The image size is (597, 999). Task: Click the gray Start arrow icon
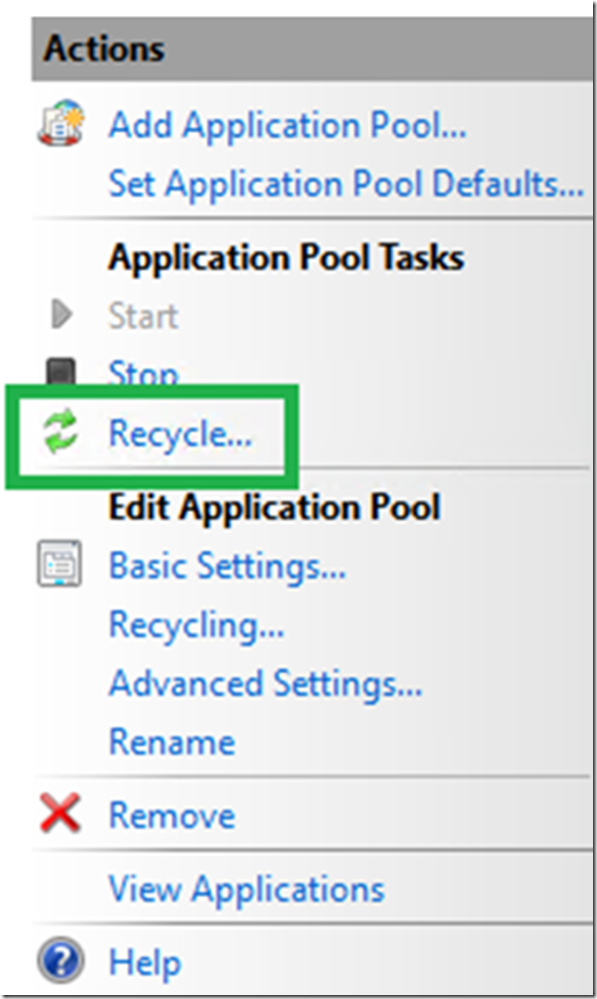pos(62,315)
